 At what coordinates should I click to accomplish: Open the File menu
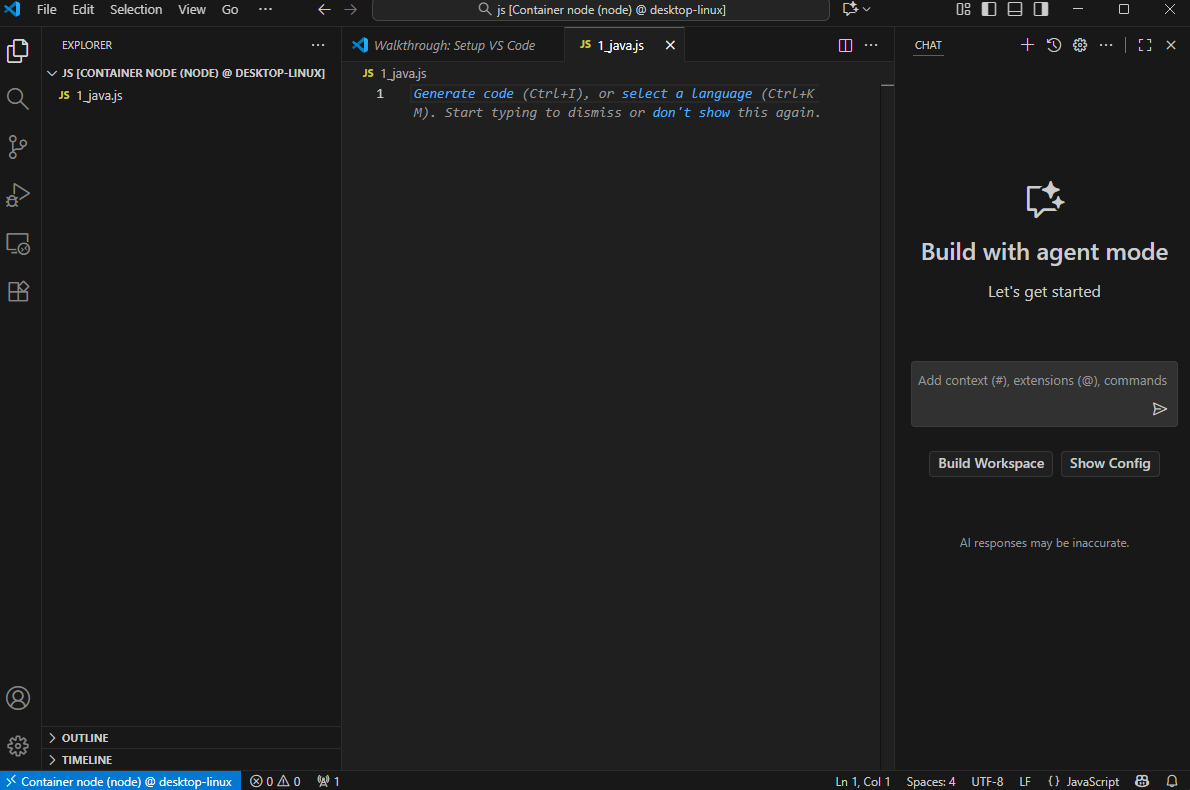(x=46, y=10)
